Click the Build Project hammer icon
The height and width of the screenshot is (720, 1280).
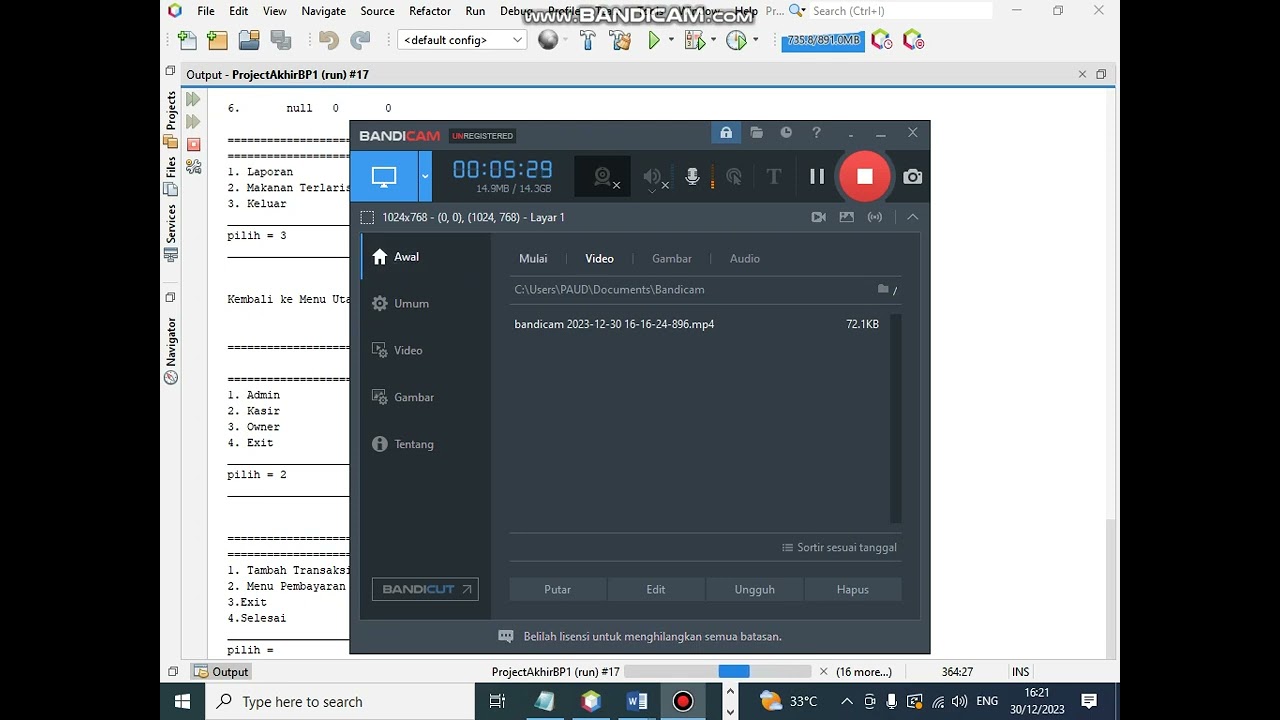pos(588,40)
